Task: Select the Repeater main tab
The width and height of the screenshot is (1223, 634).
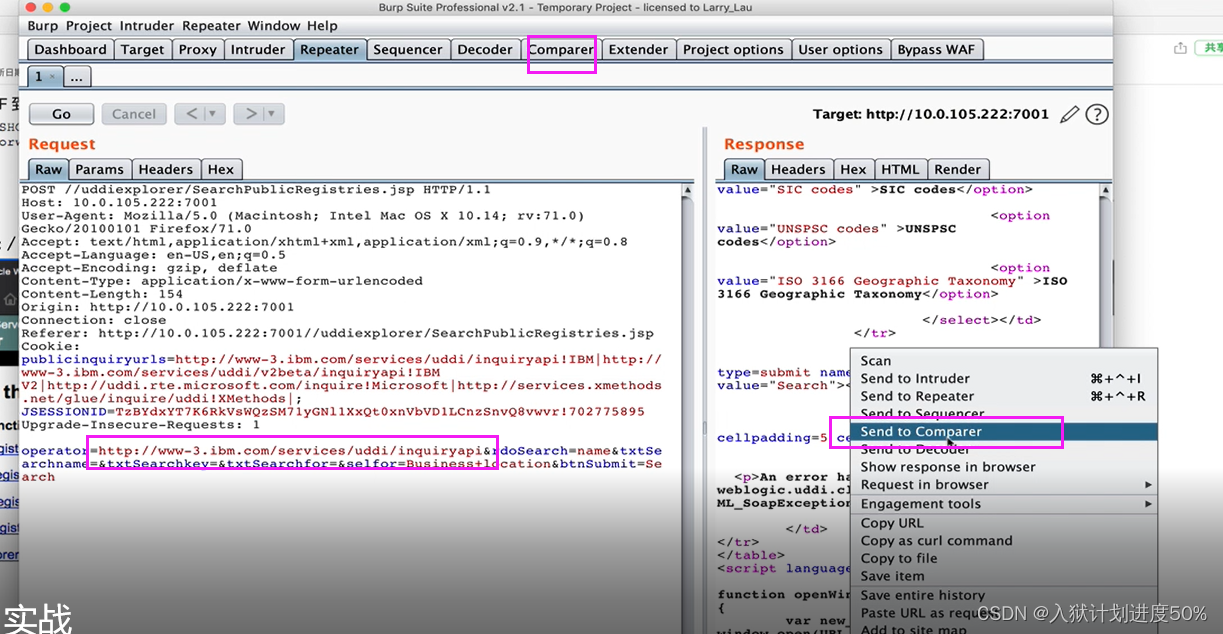Action: pos(329,49)
